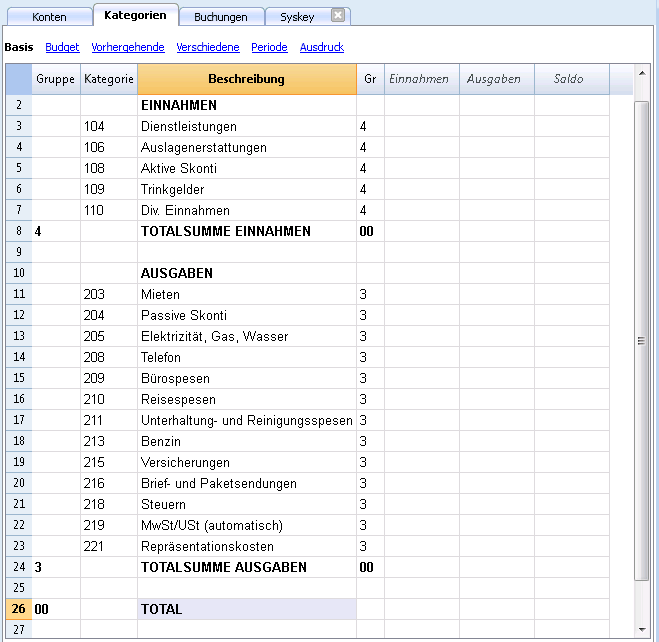The image size is (659, 642).
Task: Select the Elektrizität, Gas, Wasser cell
Action: (x=247, y=336)
